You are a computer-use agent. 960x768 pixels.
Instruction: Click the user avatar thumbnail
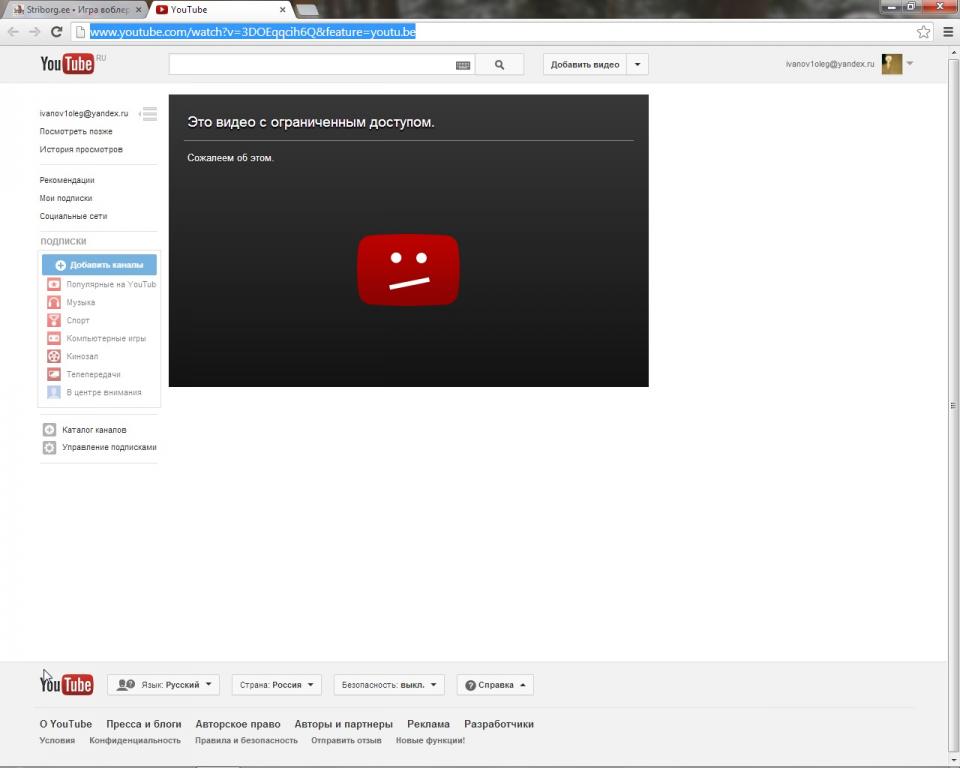click(x=891, y=64)
